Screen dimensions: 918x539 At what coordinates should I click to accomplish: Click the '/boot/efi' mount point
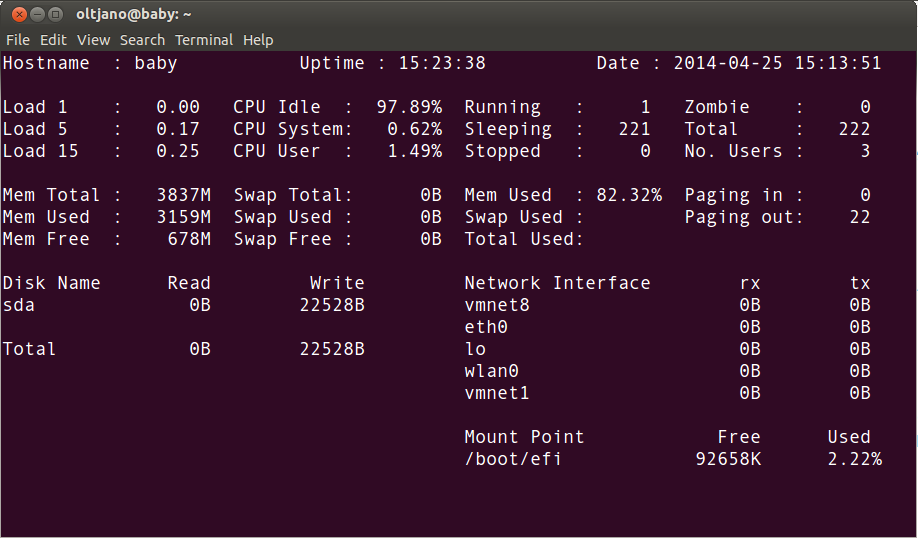pyautogui.click(x=513, y=459)
